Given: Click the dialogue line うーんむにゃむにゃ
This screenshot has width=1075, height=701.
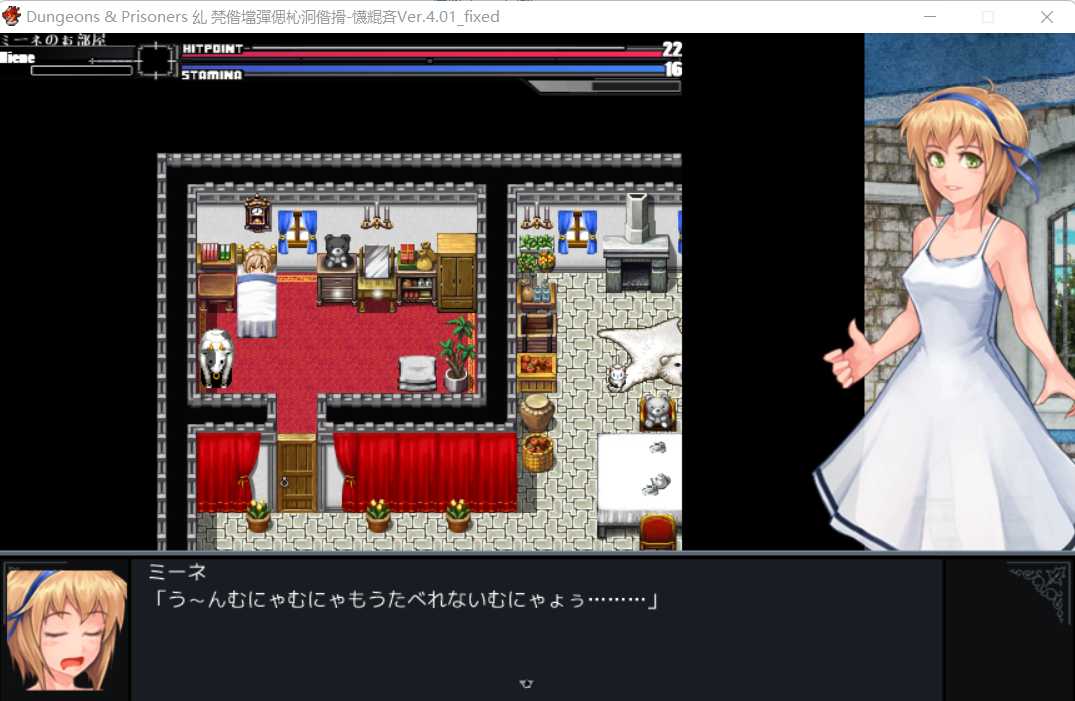Looking at the screenshot, I should 404,600.
